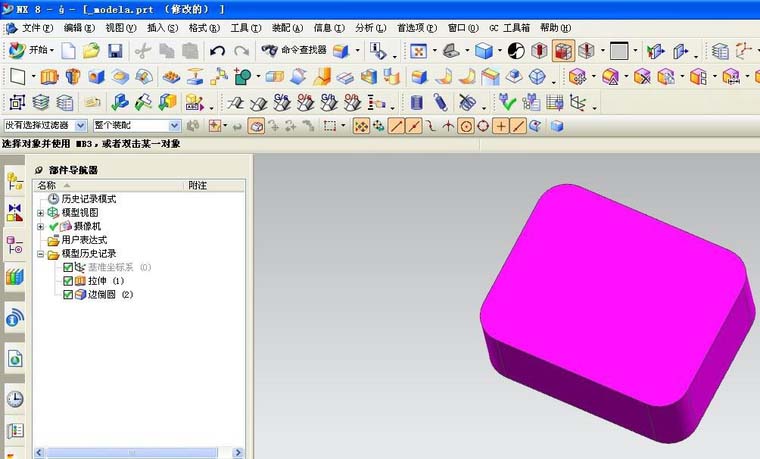Toggle the 基准坐标系 (0) checkbox

point(68,267)
